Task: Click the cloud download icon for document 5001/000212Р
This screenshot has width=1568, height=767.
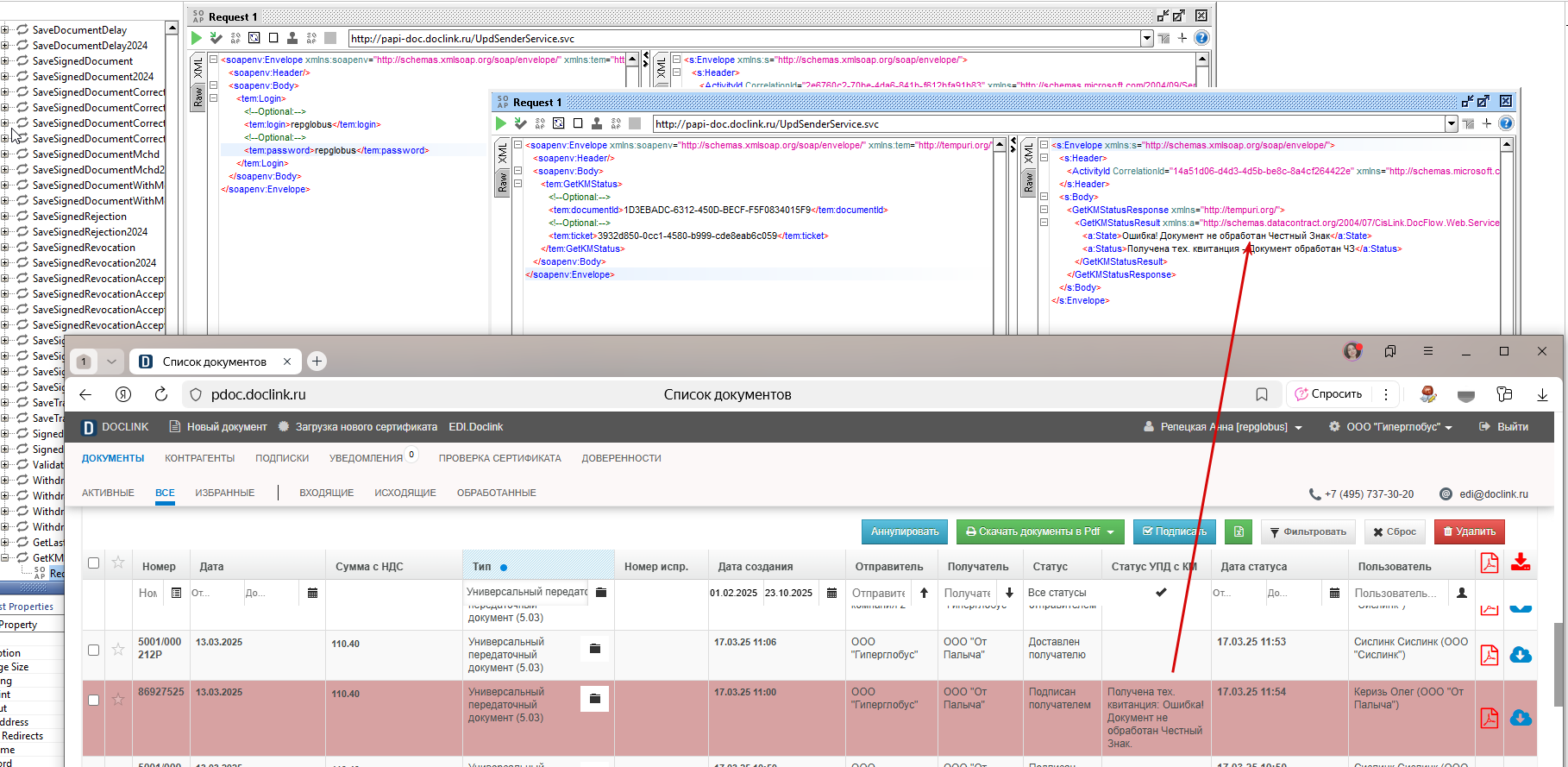Action: coord(1521,655)
